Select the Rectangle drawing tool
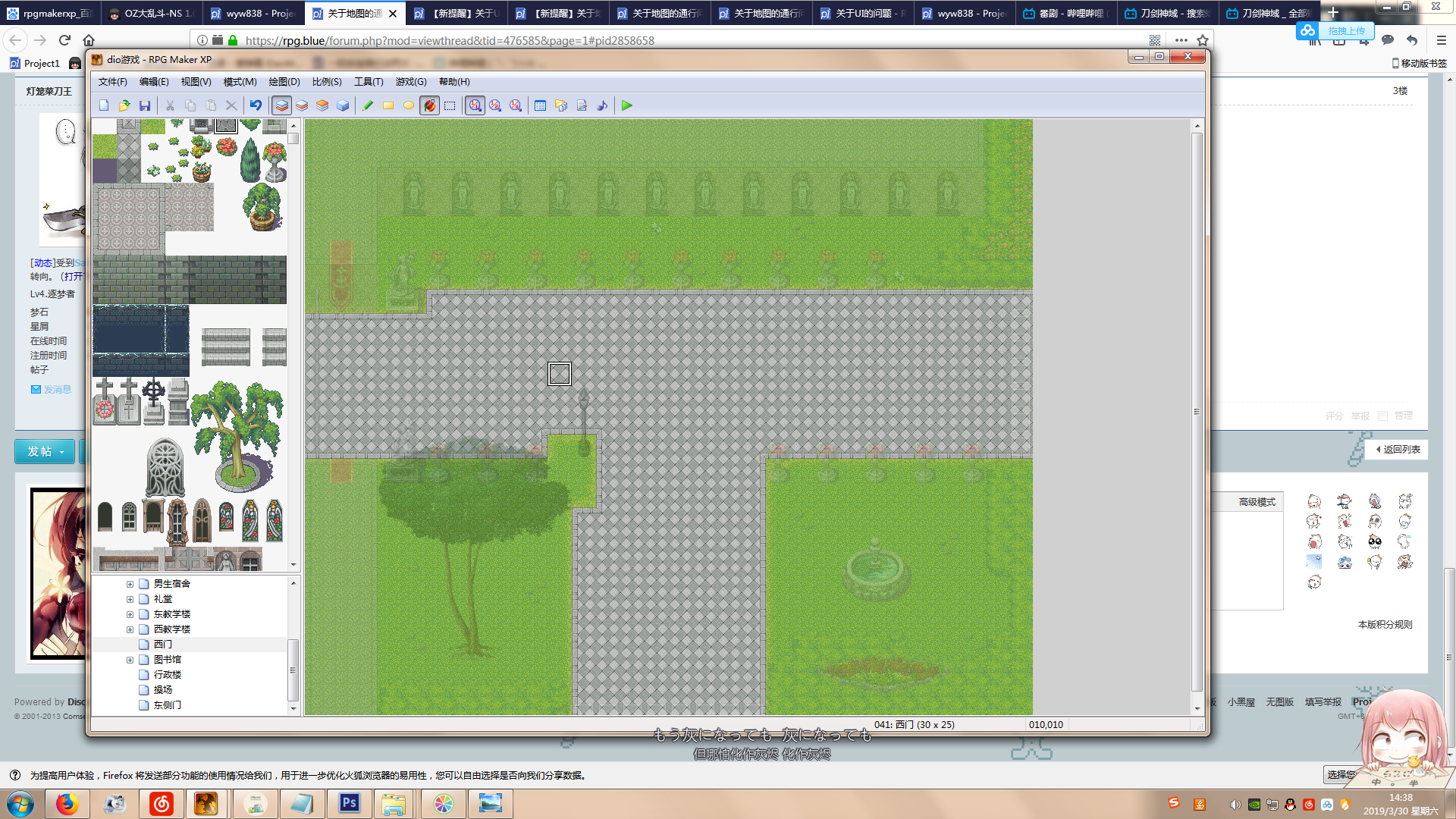 point(388,105)
